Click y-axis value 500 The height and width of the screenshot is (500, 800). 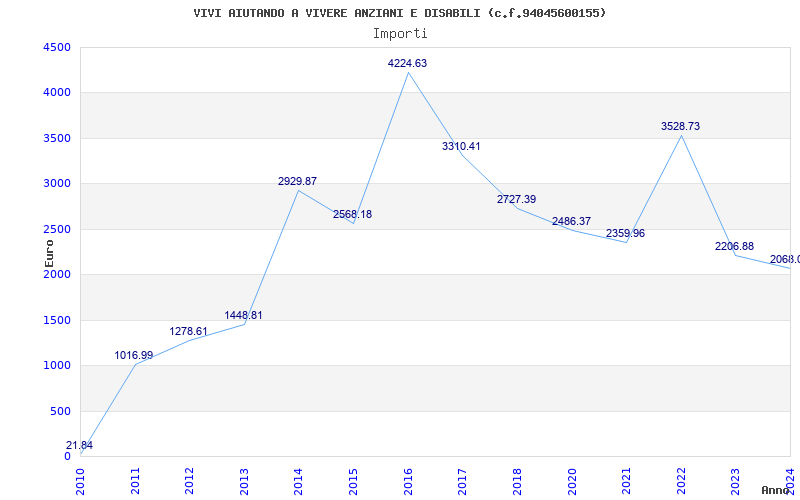[60, 411]
